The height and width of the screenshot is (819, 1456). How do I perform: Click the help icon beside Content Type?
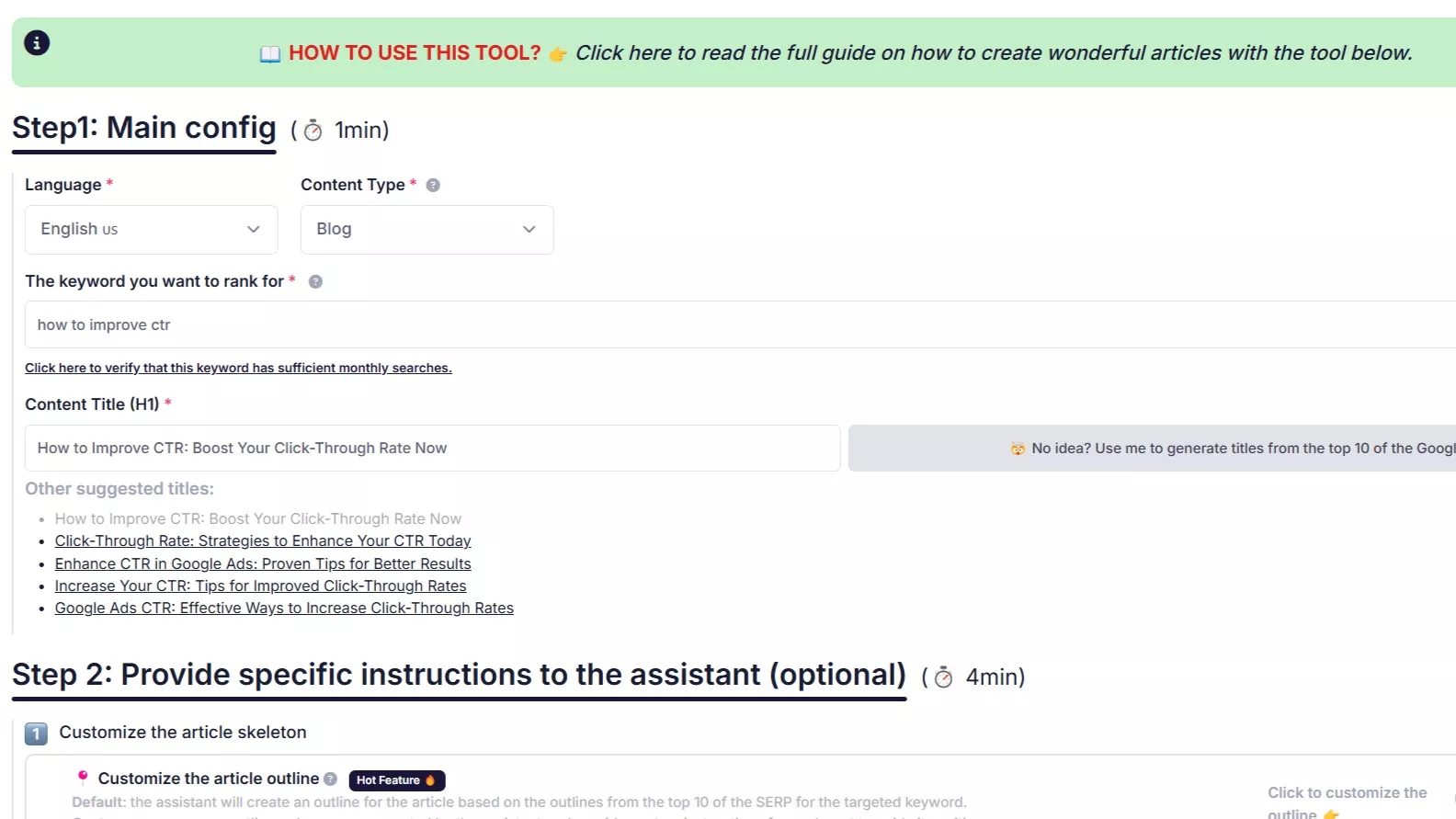point(433,185)
